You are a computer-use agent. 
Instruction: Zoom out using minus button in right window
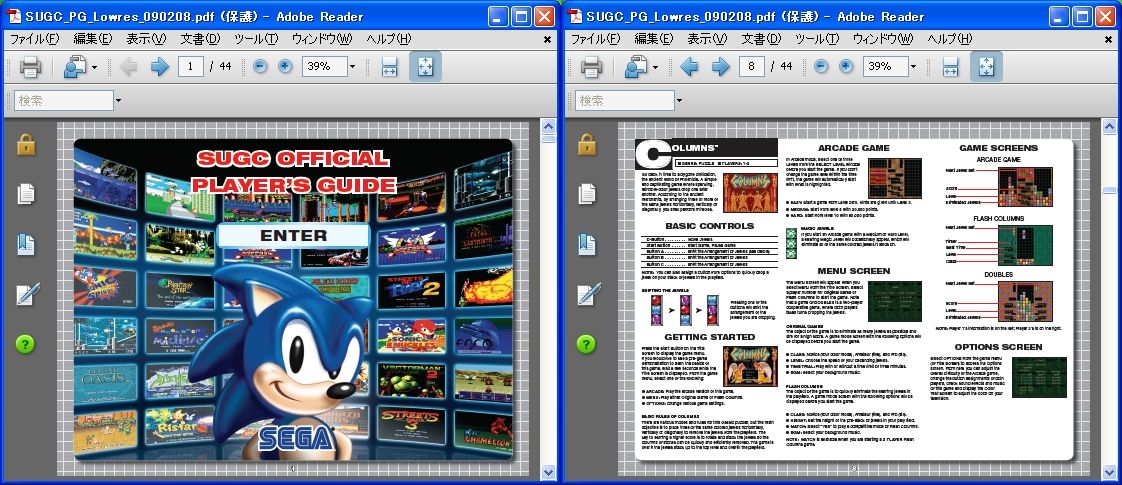click(x=821, y=67)
